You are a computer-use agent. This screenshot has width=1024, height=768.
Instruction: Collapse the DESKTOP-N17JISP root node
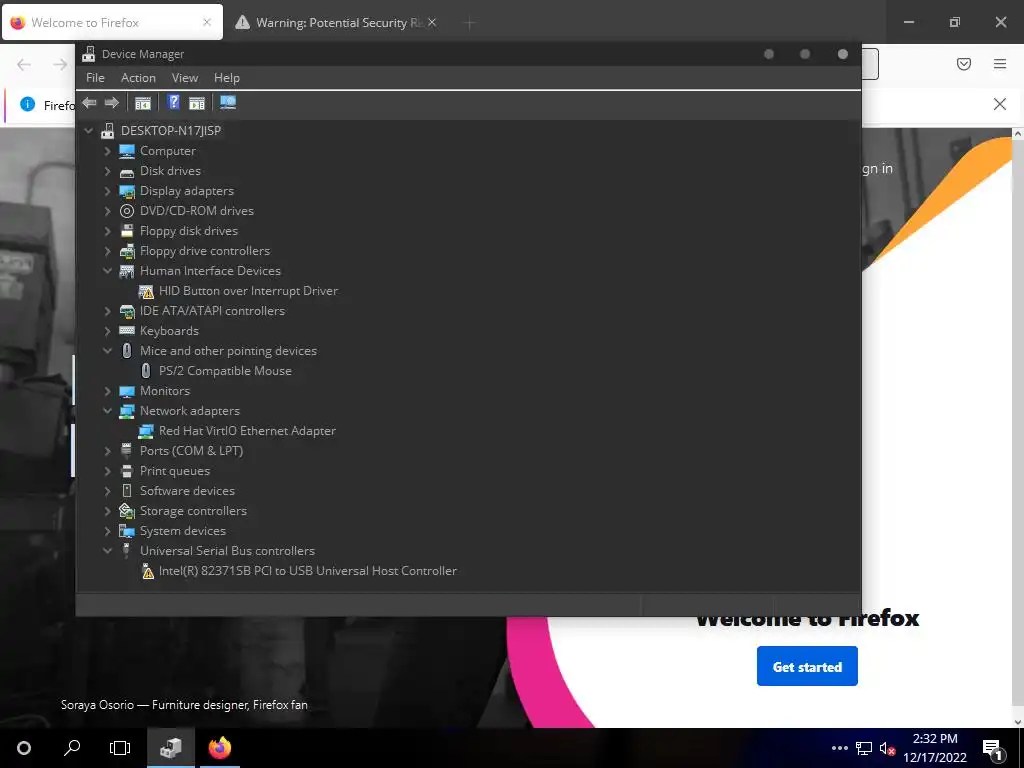coord(89,131)
